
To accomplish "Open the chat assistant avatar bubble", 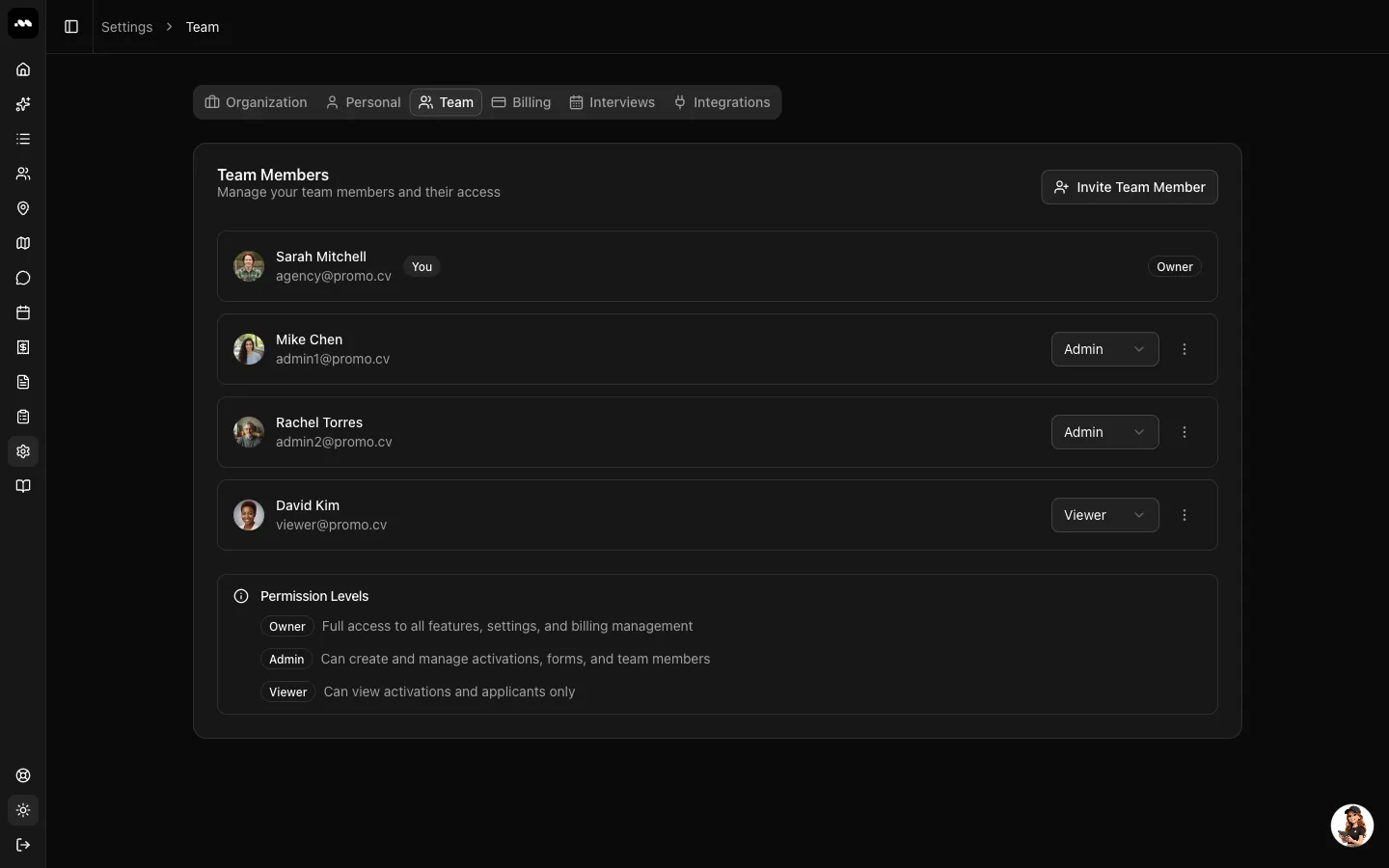I will [1352, 826].
